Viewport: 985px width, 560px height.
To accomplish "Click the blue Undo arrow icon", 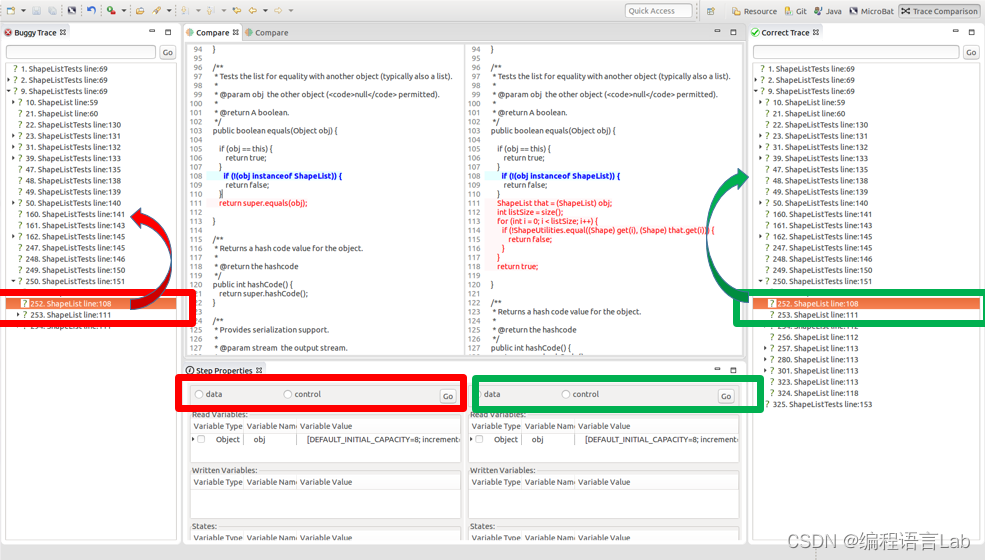I will pyautogui.click(x=91, y=11).
